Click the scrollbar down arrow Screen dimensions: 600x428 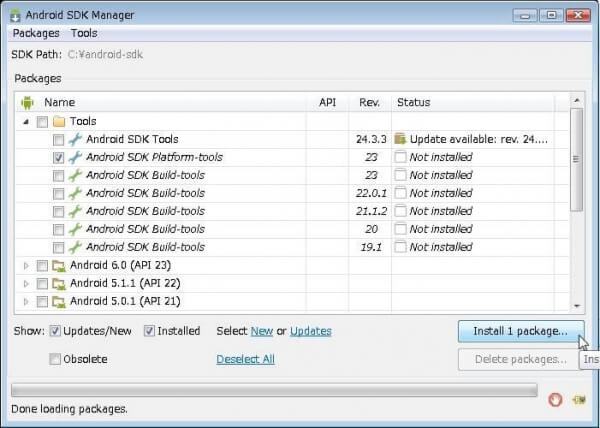pos(576,306)
